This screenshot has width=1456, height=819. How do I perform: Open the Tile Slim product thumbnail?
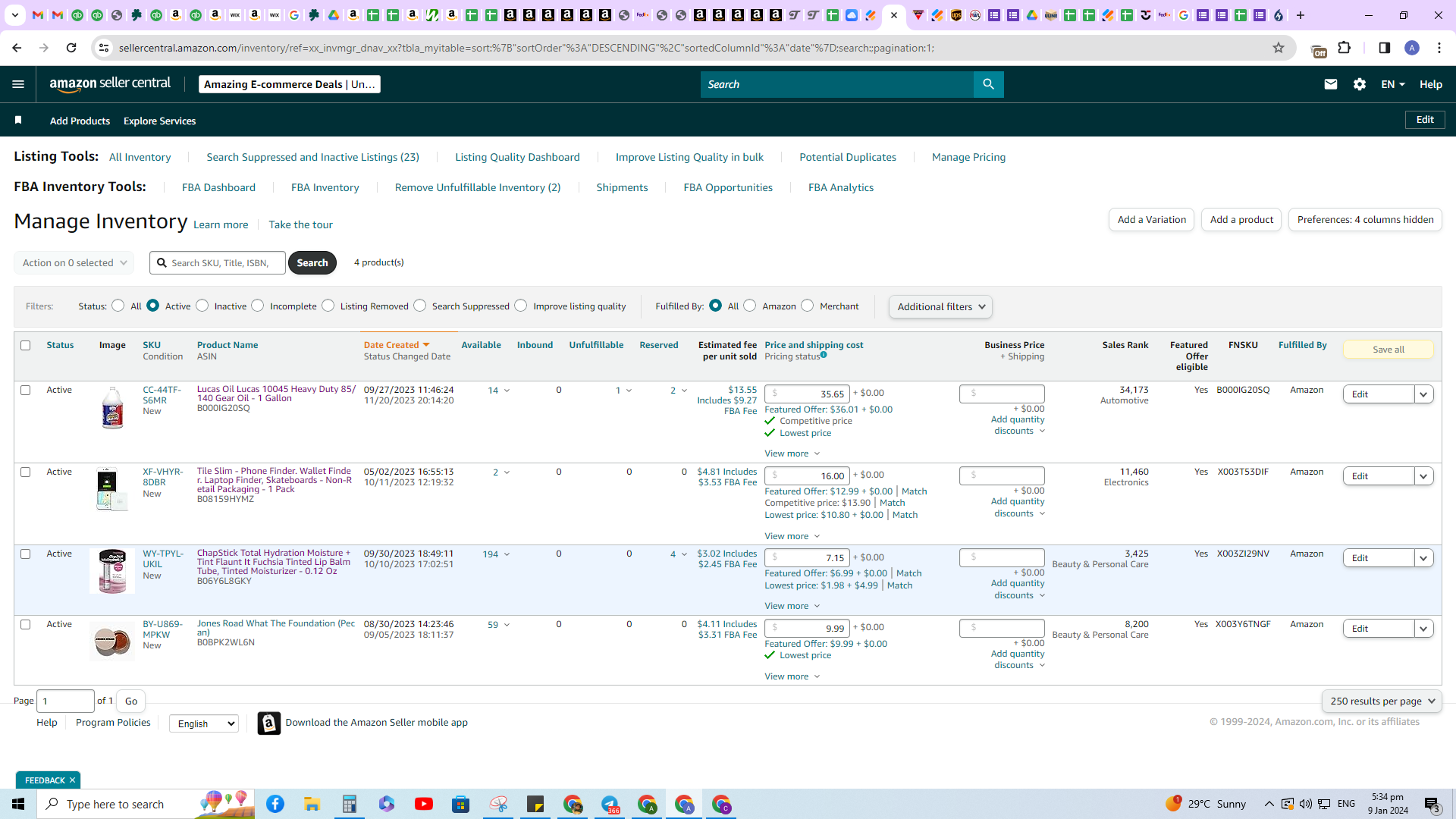click(112, 489)
